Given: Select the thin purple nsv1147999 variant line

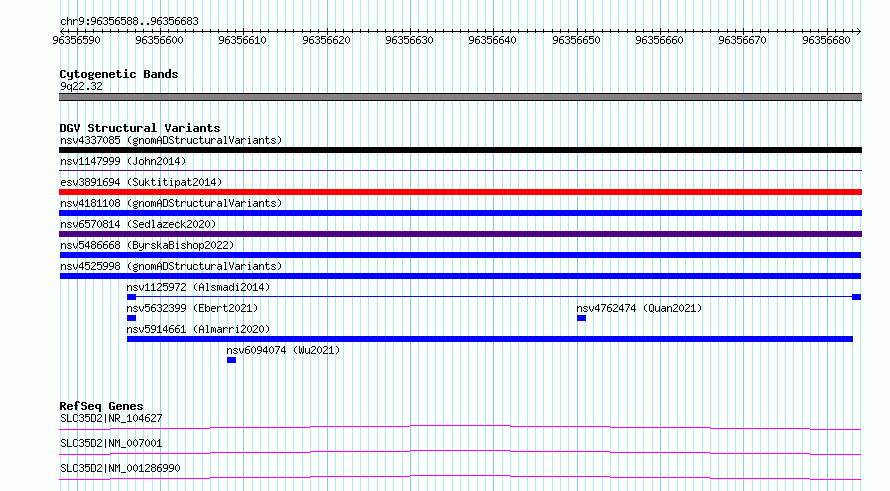Looking at the screenshot, I should coord(460,170).
